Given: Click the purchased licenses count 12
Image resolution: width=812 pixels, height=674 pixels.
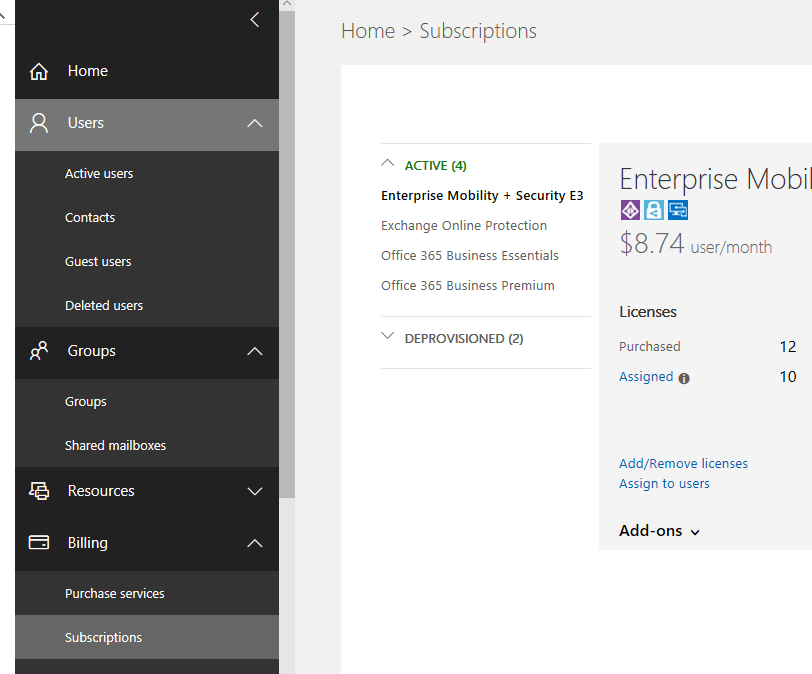Looking at the screenshot, I should point(787,347).
